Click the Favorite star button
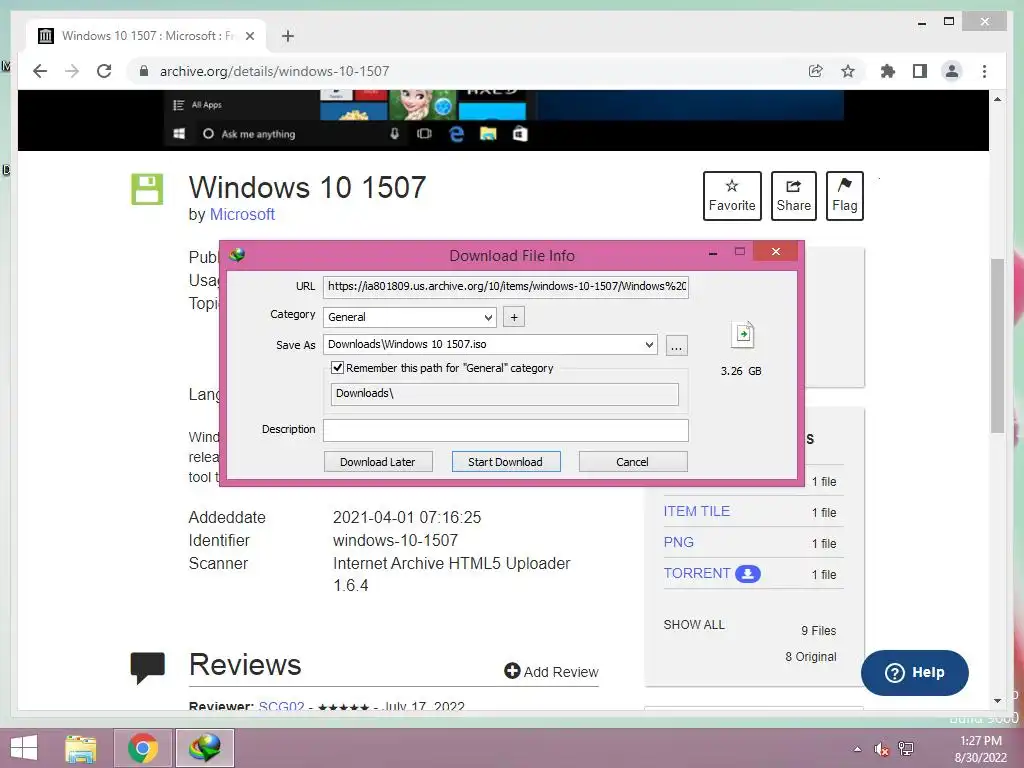This screenshot has height=768, width=1024. pos(732,196)
